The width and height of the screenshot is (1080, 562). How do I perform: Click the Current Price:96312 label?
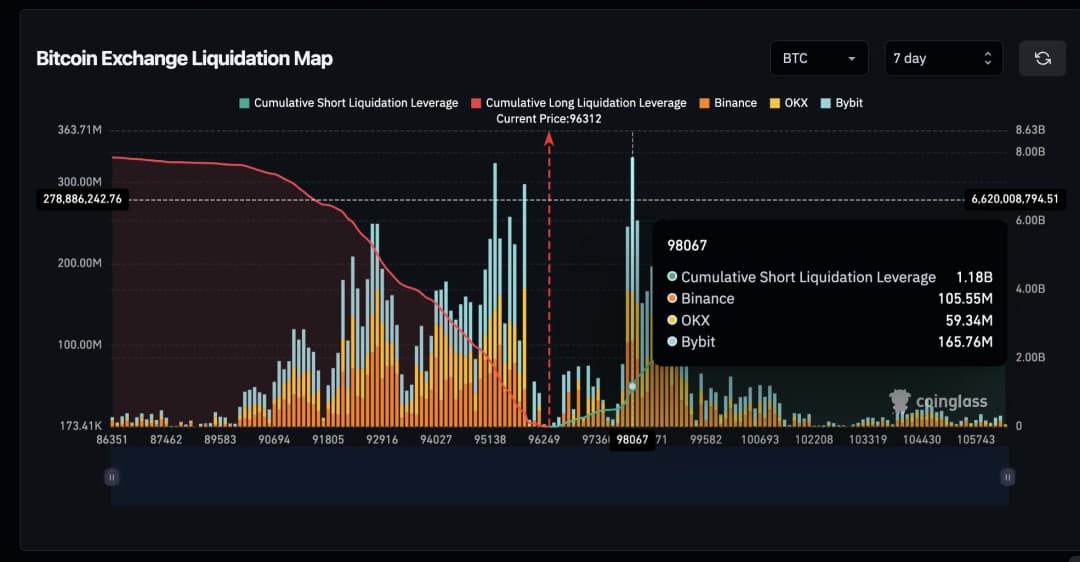click(x=549, y=119)
